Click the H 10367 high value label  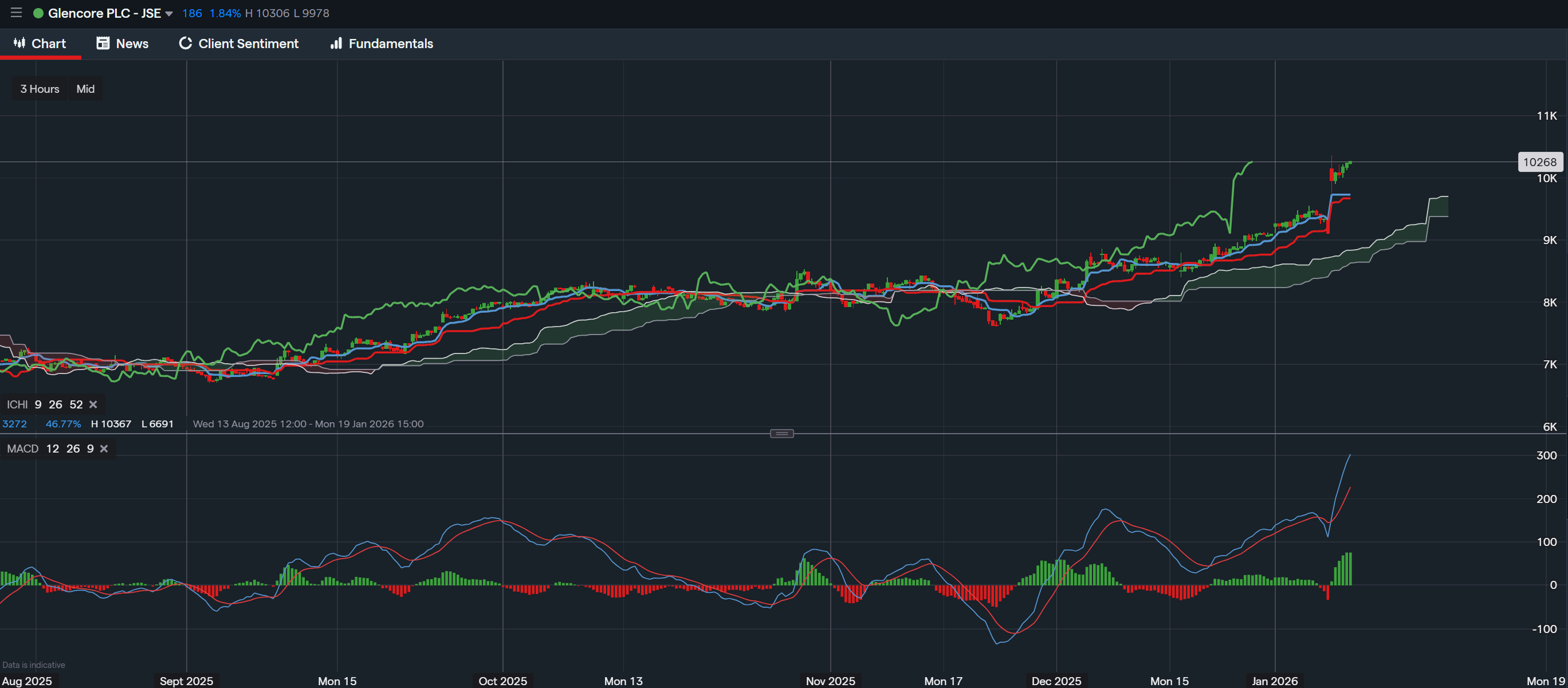(x=111, y=424)
